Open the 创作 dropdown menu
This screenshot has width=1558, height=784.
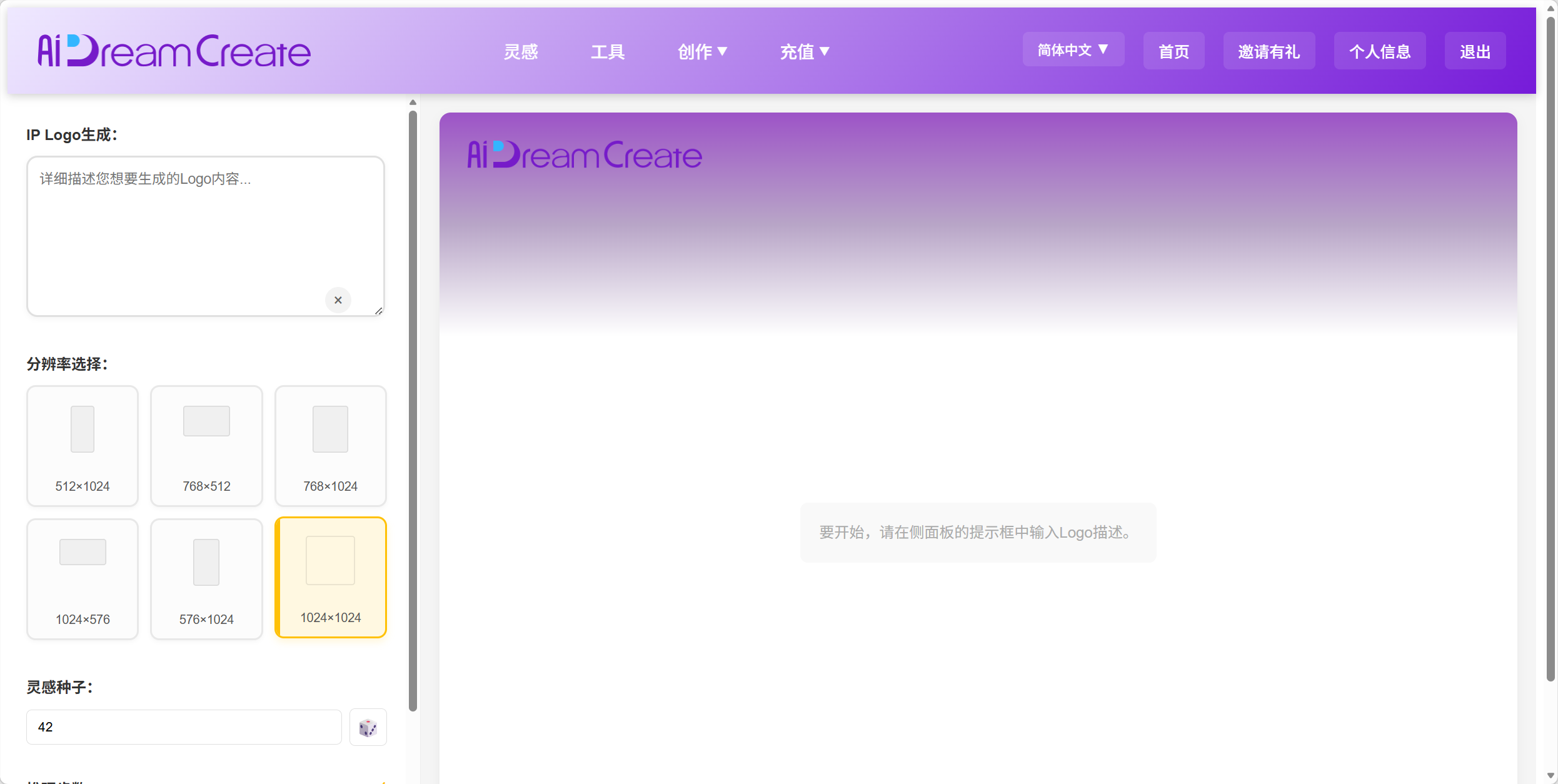[x=702, y=51]
